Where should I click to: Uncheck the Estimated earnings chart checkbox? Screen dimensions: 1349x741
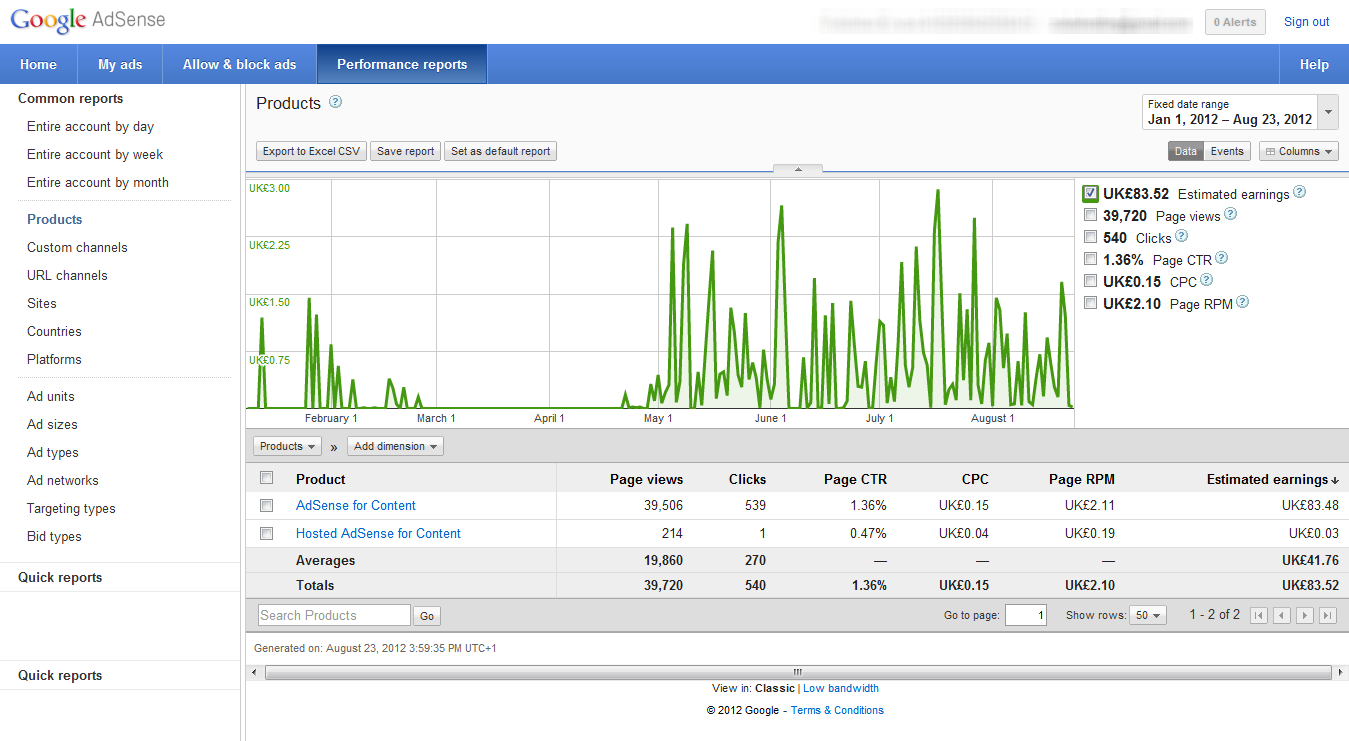pyautogui.click(x=1091, y=193)
